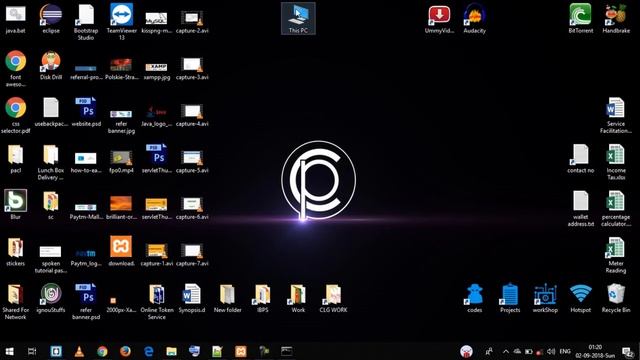
Task: Select the wallet address.txt file
Action: (x=580, y=209)
